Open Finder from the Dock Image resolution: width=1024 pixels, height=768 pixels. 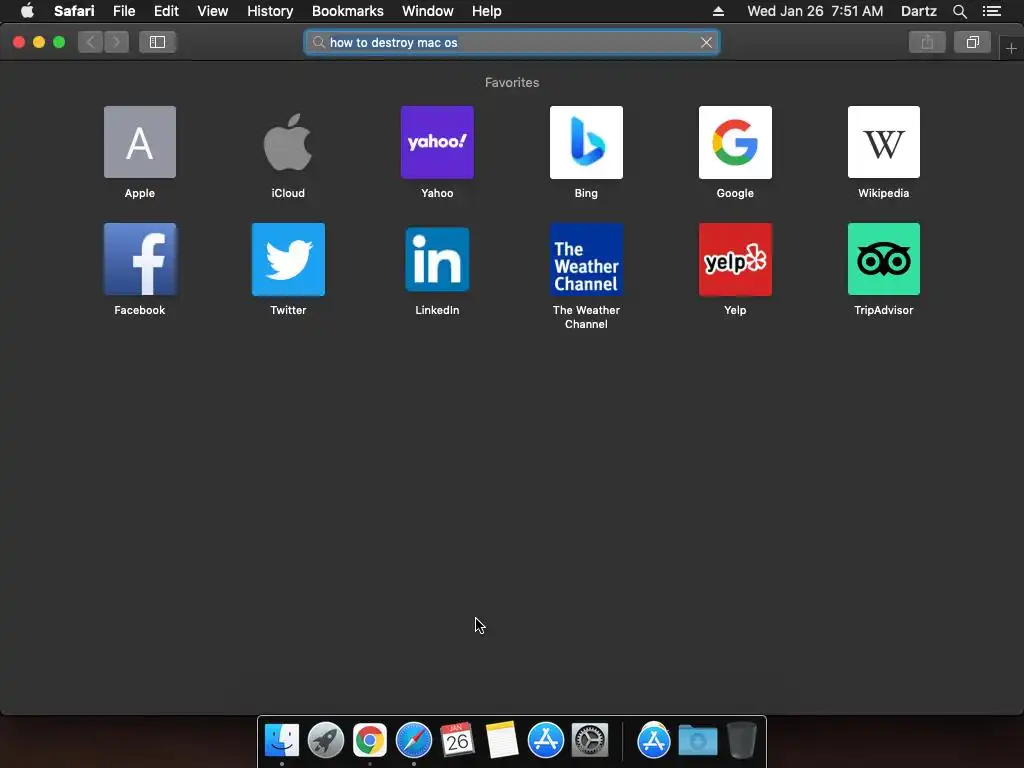(281, 740)
